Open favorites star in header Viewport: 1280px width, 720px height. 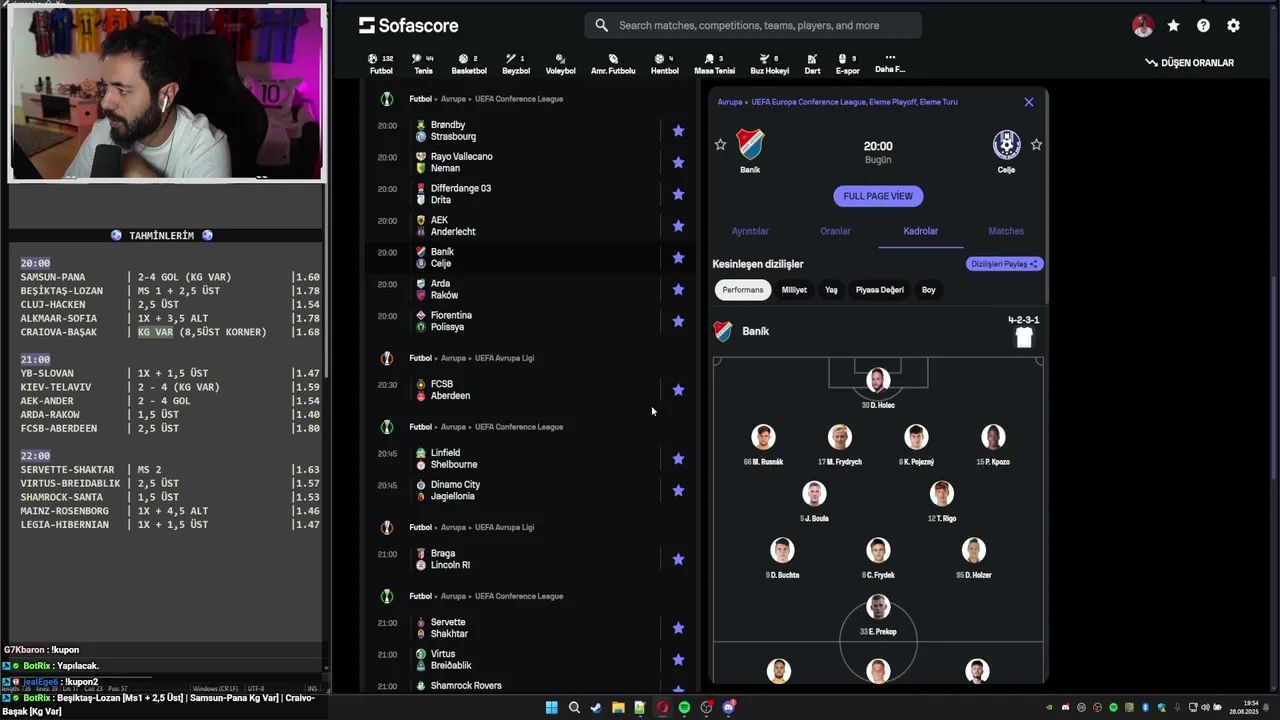pos(1173,26)
